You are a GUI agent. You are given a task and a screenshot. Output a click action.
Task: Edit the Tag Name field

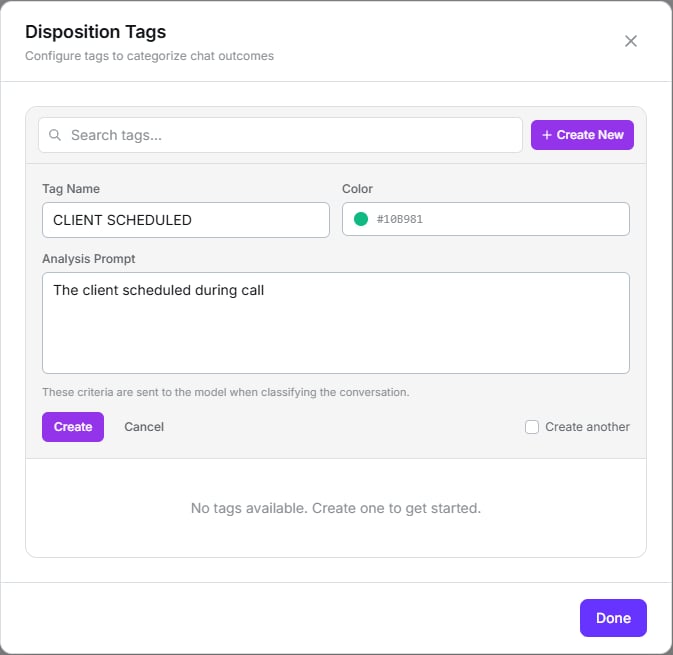coord(186,220)
